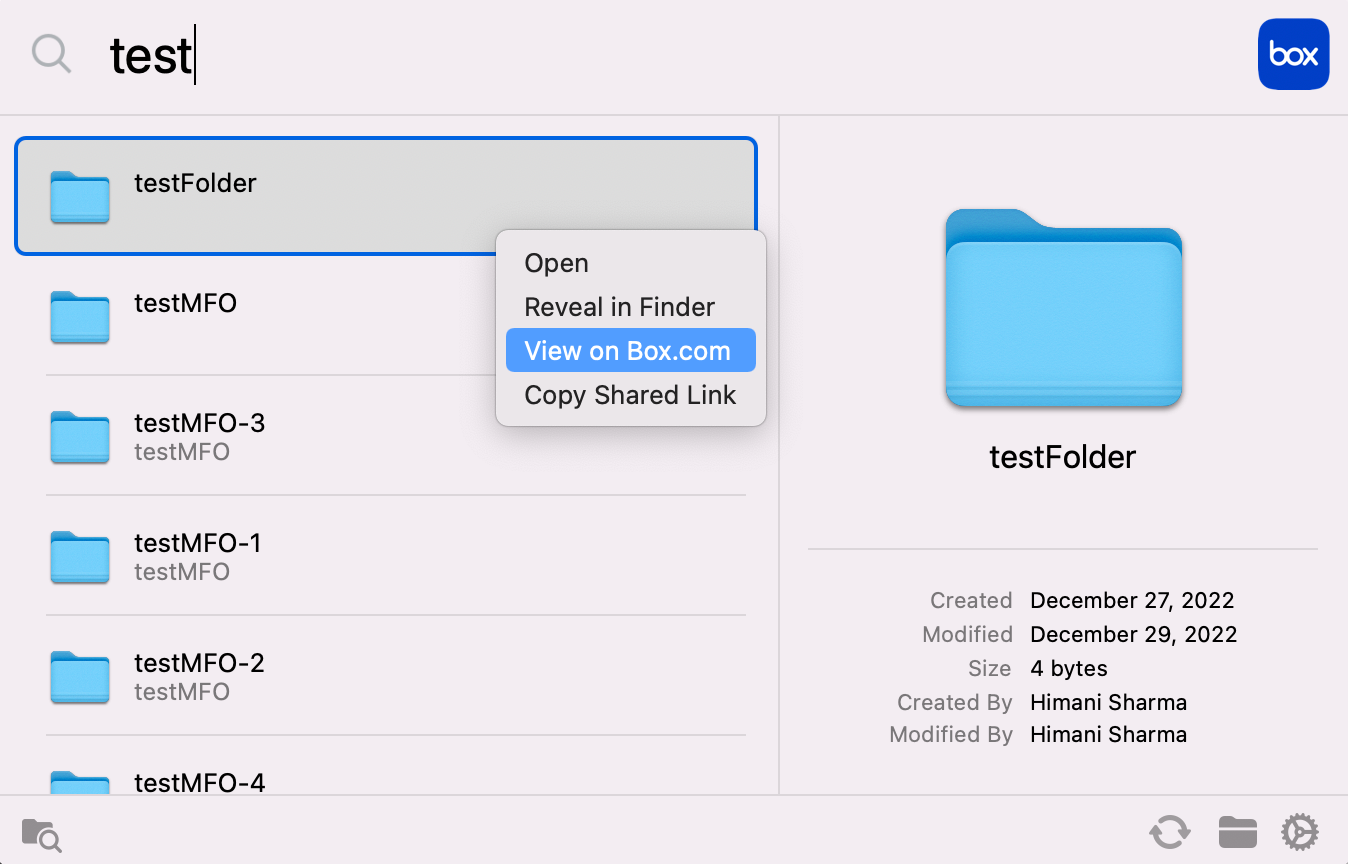The width and height of the screenshot is (1348, 864).
Task: Select View on Box.com menu entry
Action: [x=629, y=351]
